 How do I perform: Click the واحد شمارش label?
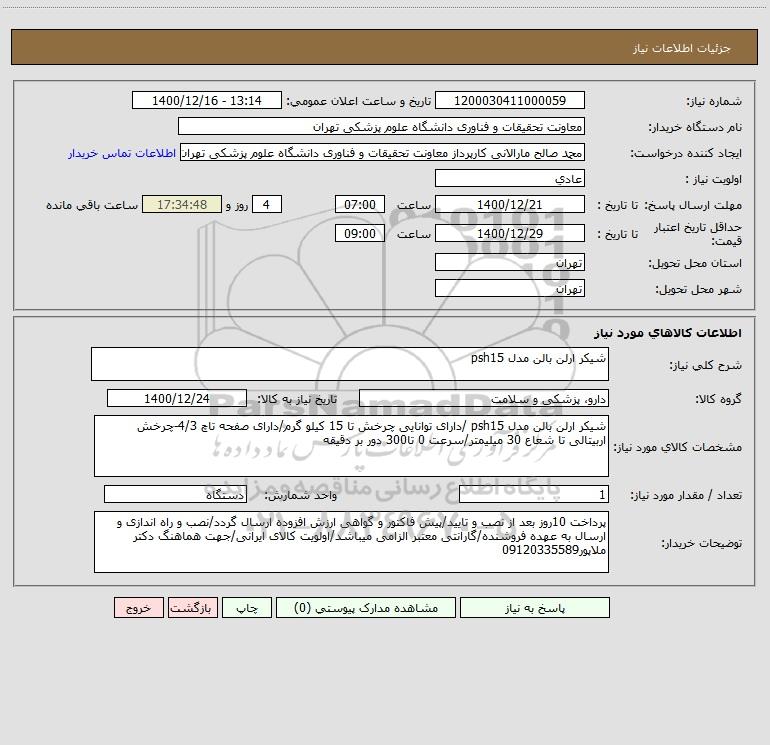(301, 495)
